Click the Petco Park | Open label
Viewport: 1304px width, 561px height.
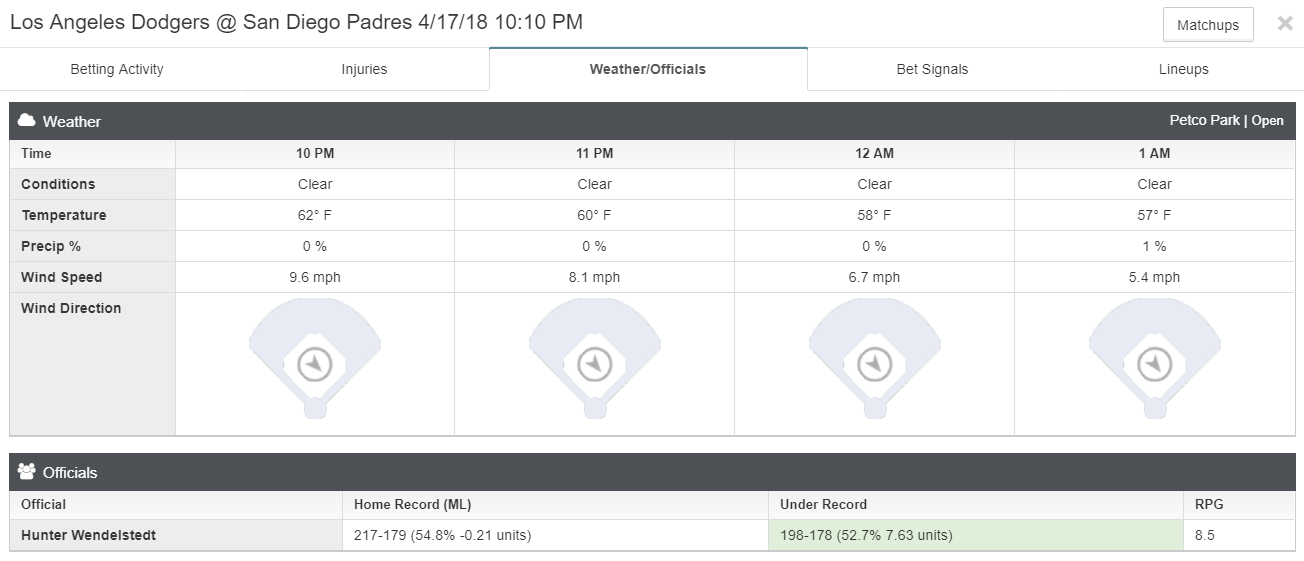point(1226,120)
